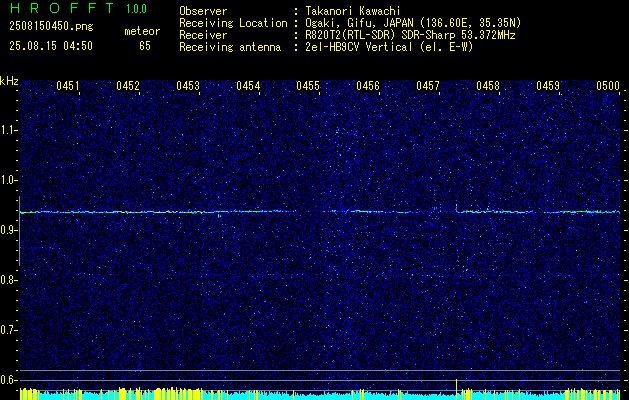
Task: Click the gray vertical frequency range bar
Action: coord(19,231)
